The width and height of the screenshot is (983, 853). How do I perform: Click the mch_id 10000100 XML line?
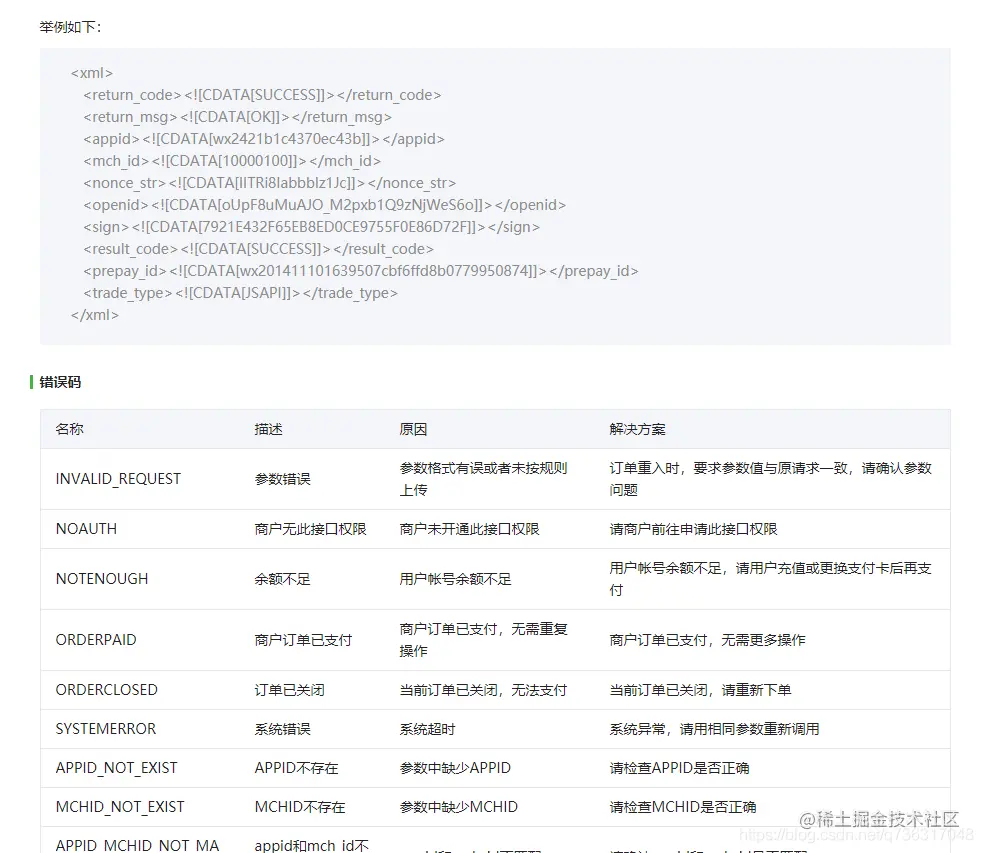pos(232,160)
